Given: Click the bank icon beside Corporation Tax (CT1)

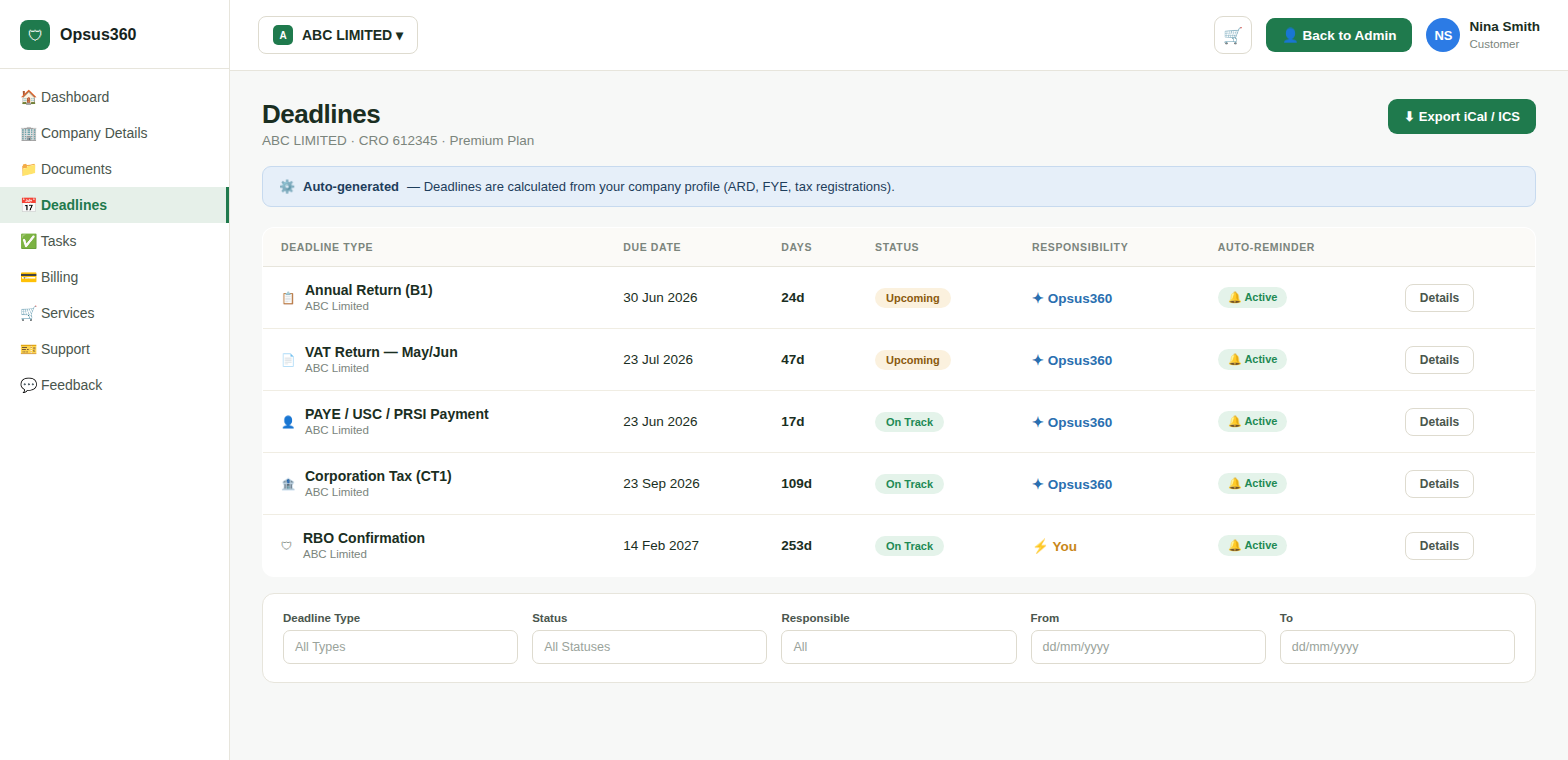Looking at the screenshot, I should pos(288,484).
